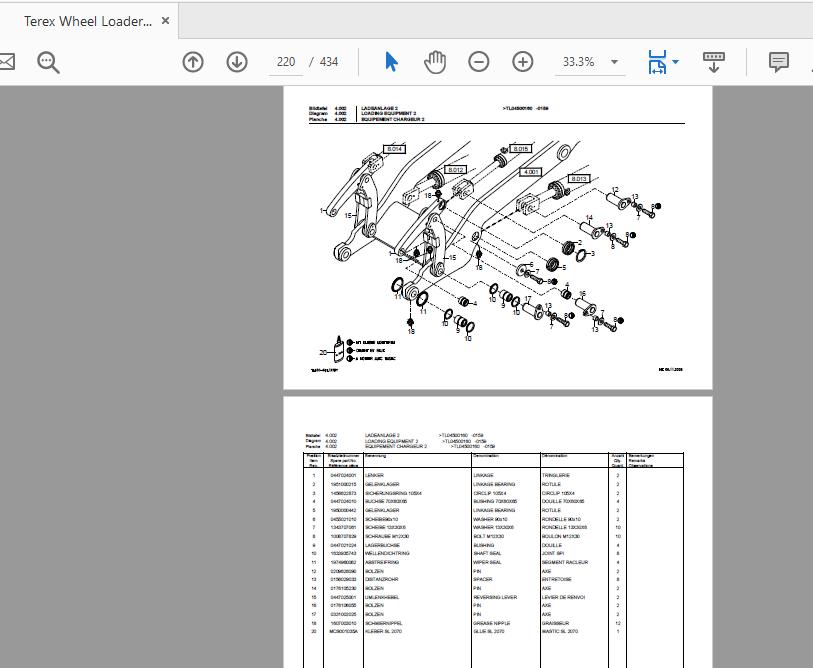813x668 pixels.
Task: Open the Comment tool
Action: 778,61
